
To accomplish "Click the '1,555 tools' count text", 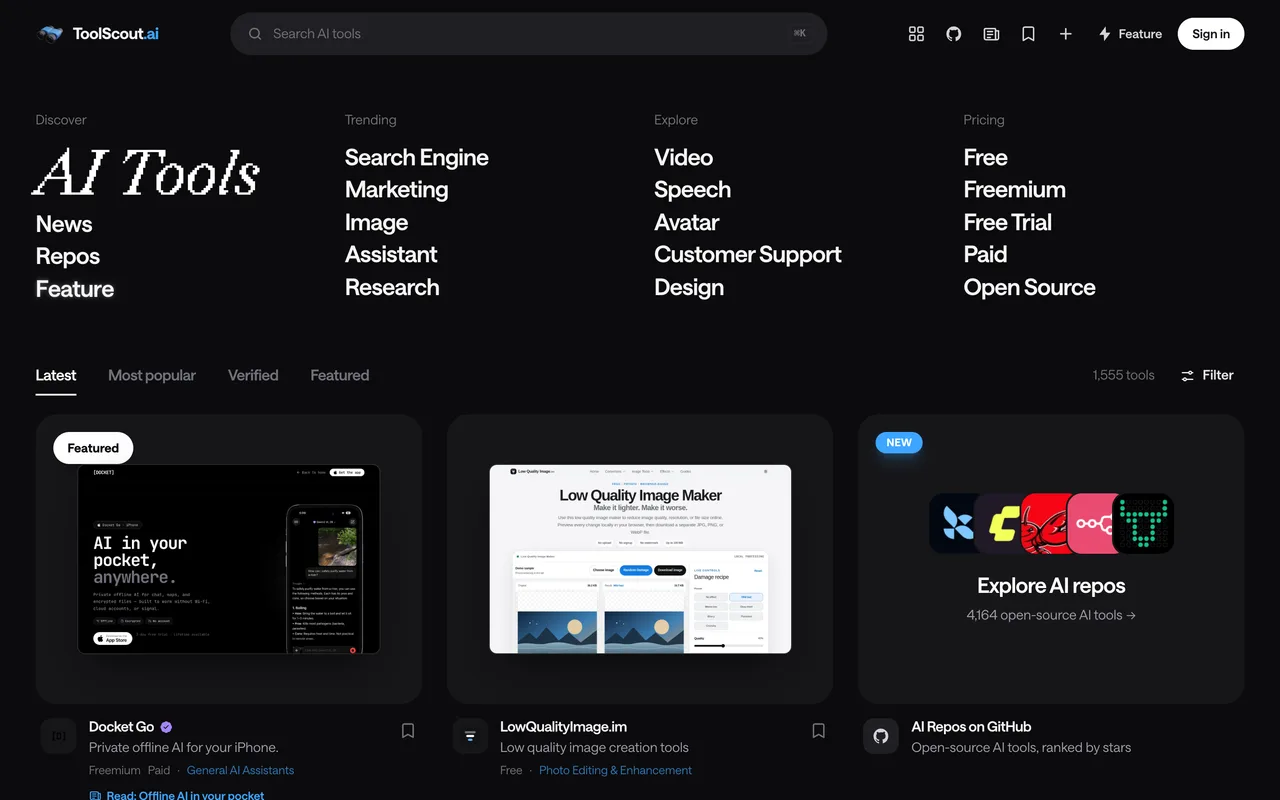I will (1124, 375).
